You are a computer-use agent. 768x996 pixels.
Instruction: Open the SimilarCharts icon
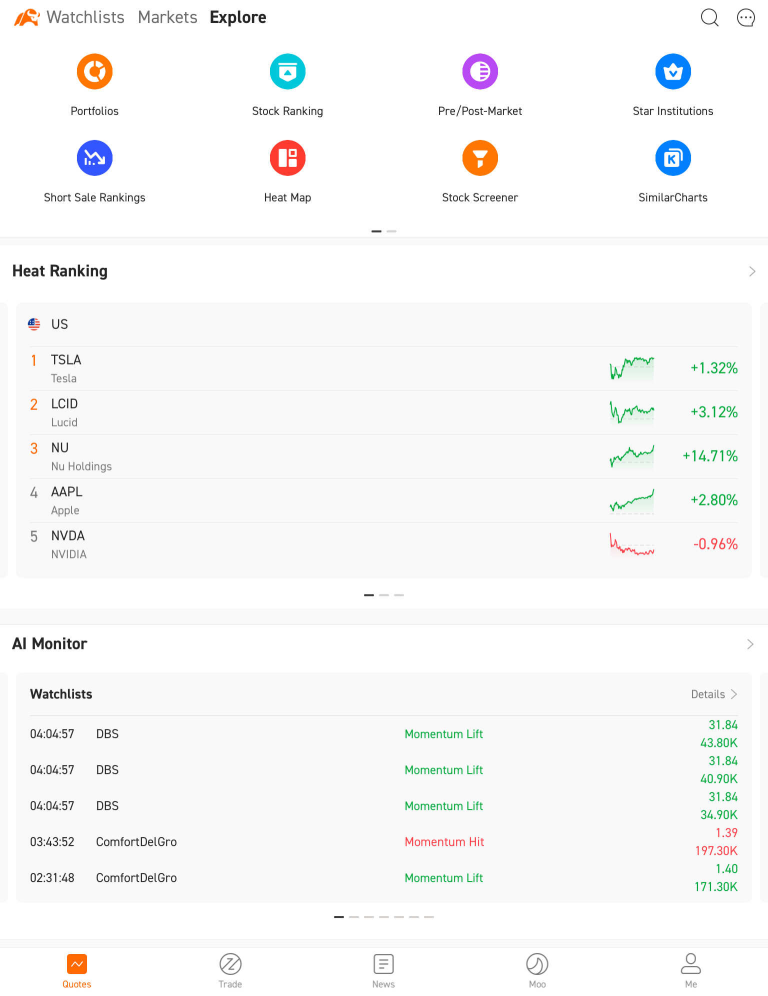[673, 158]
